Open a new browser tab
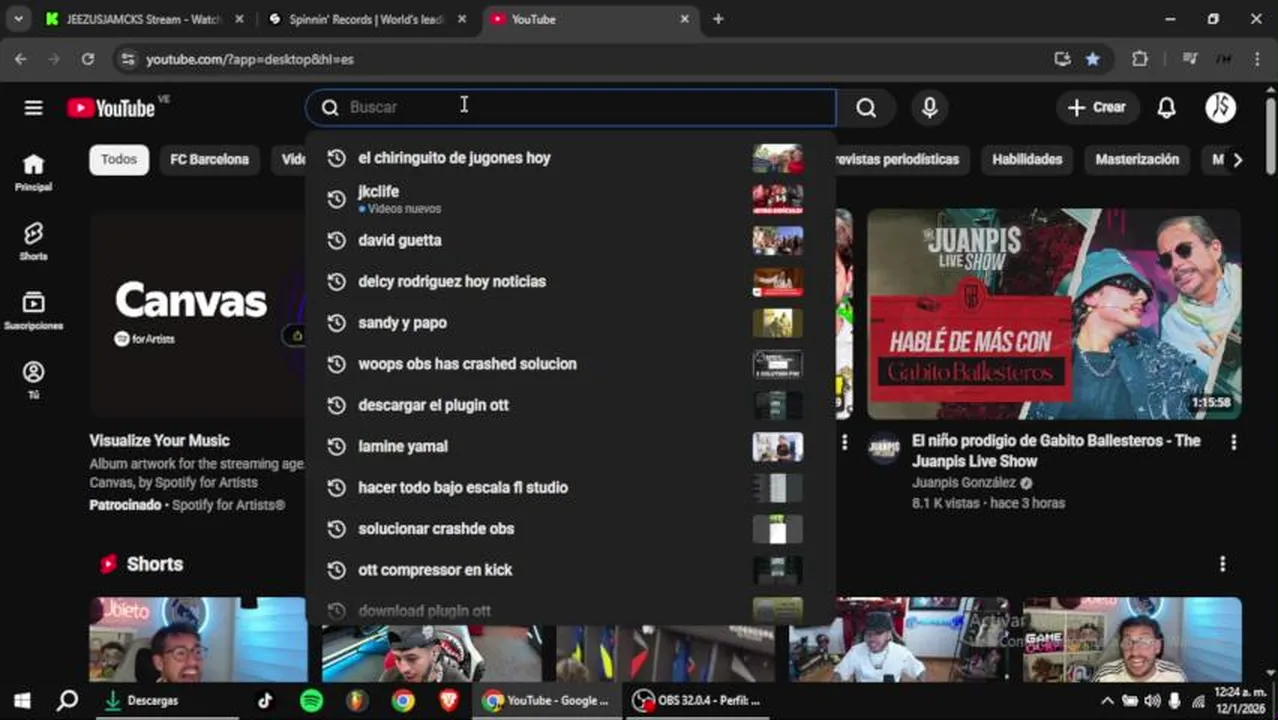 718,19
